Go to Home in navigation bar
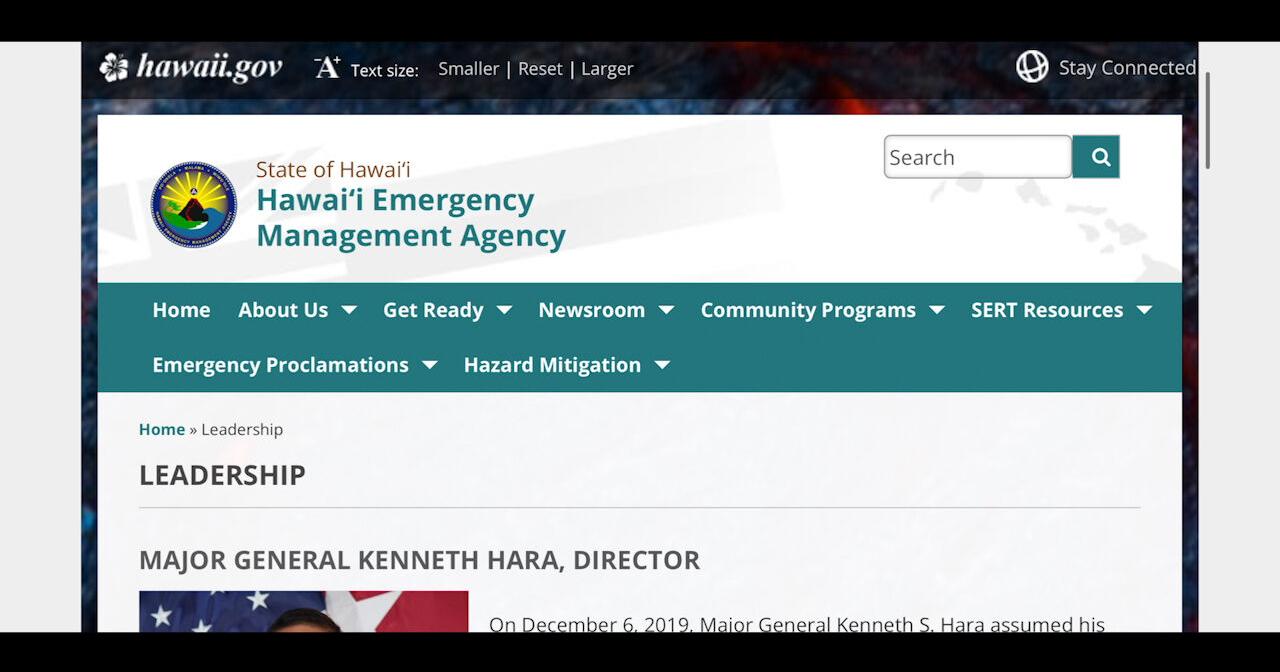Image resolution: width=1280 pixels, height=672 pixels. [181, 310]
